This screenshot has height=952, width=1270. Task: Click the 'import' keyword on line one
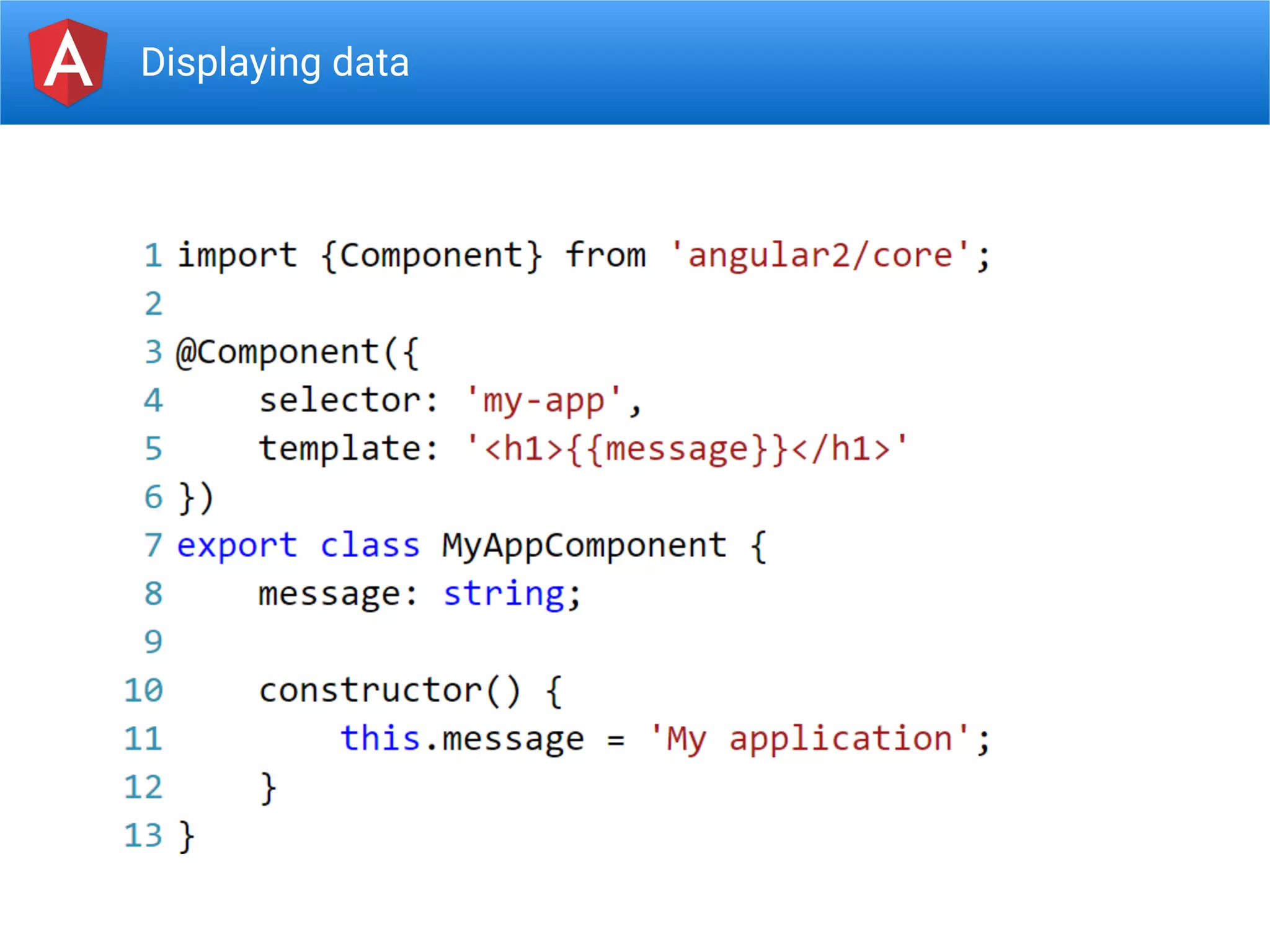click(238, 255)
